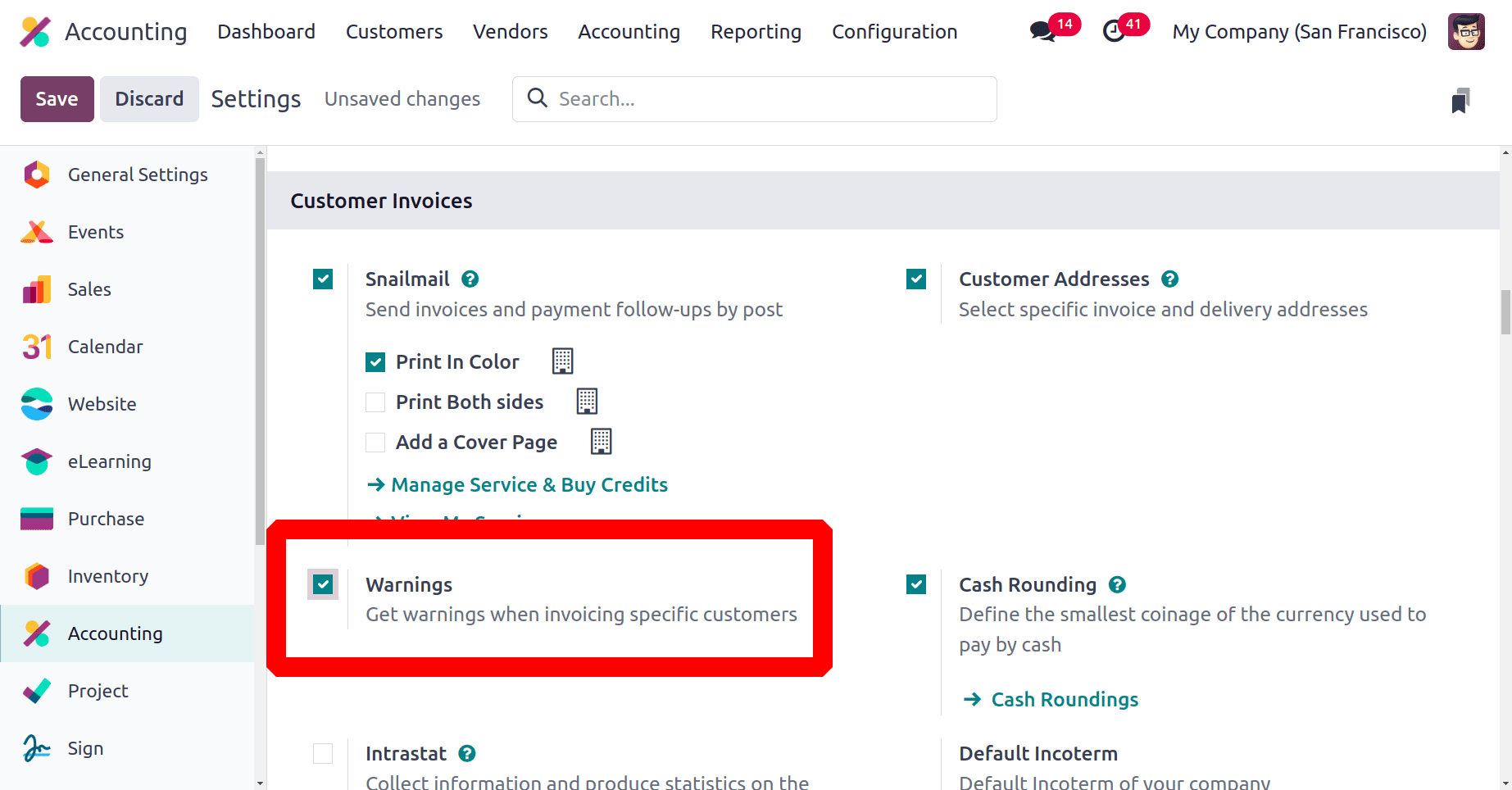Open the Cash Roundings link

click(1065, 699)
